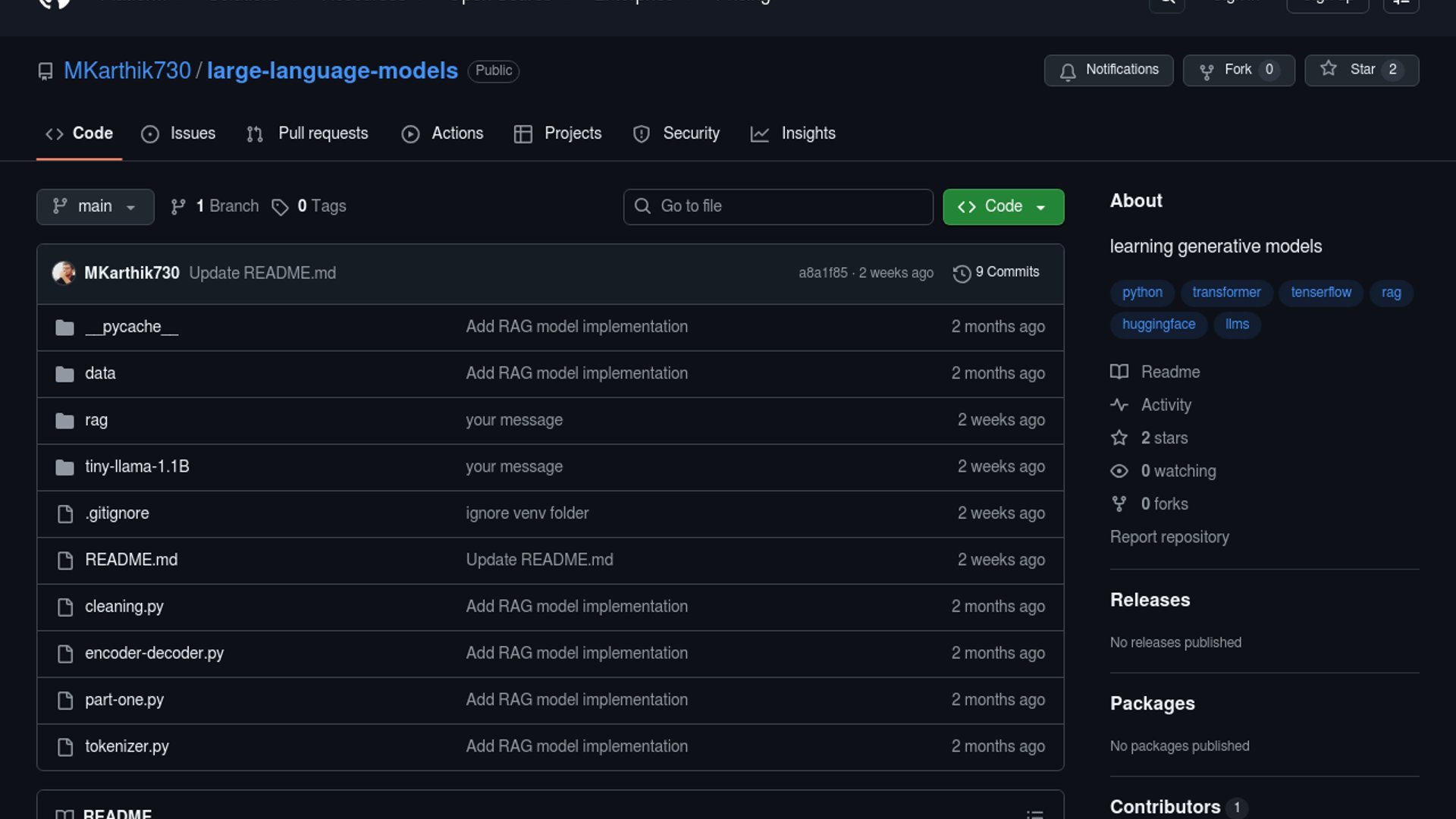Open the commits history clock icon
Viewport: 1456px width, 819px height.
tap(962, 273)
